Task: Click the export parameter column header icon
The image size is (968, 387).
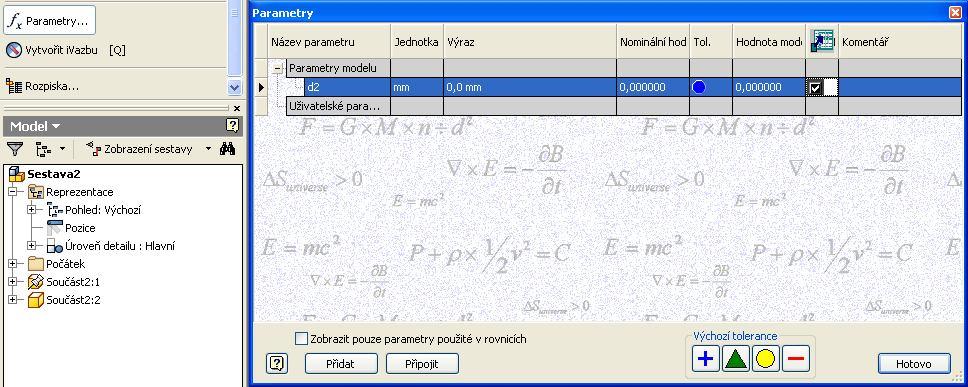Action: click(x=822, y=42)
